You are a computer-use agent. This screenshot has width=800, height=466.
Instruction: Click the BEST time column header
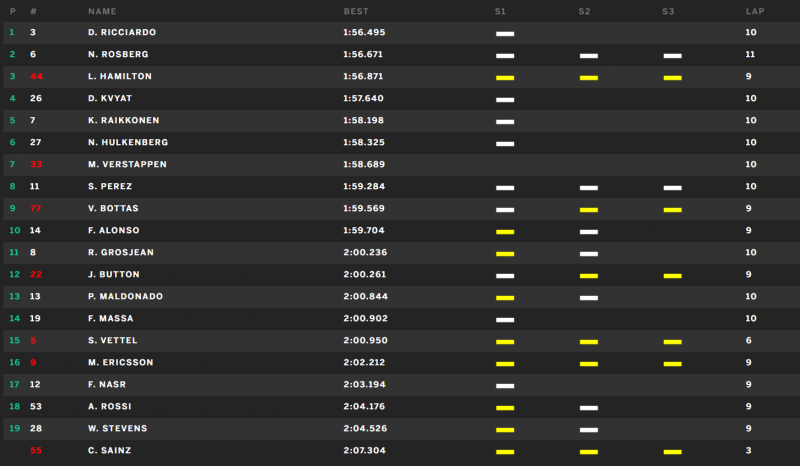pyautogui.click(x=356, y=11)
